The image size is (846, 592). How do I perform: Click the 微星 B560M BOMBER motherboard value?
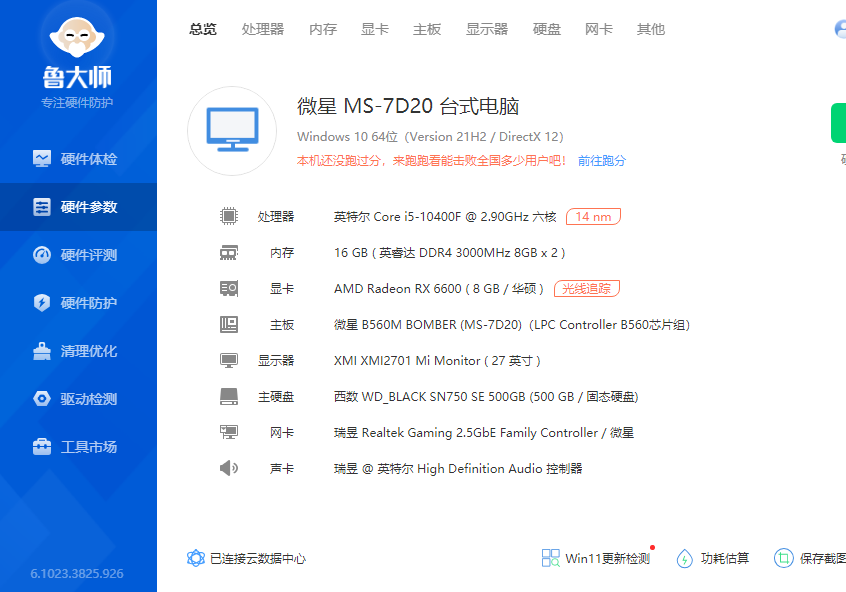[511, 325]
